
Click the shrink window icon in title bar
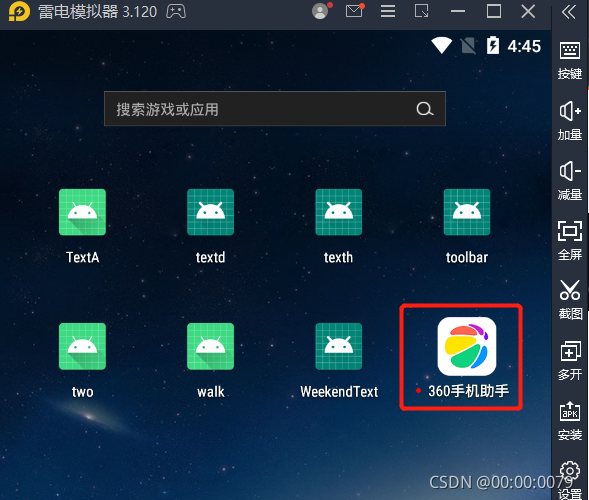tap(421, 11)
